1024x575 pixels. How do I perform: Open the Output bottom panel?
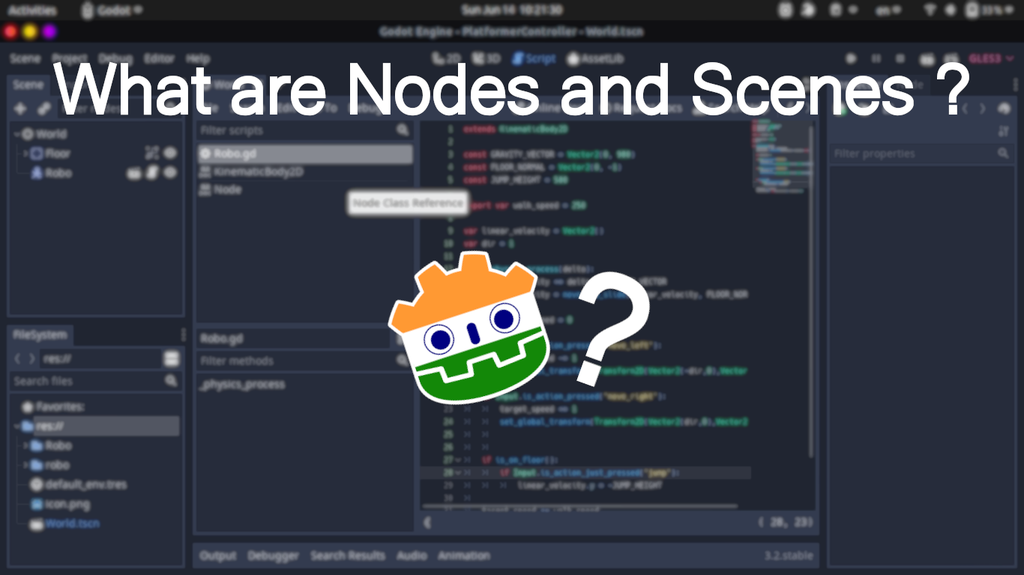click(217, 555)
